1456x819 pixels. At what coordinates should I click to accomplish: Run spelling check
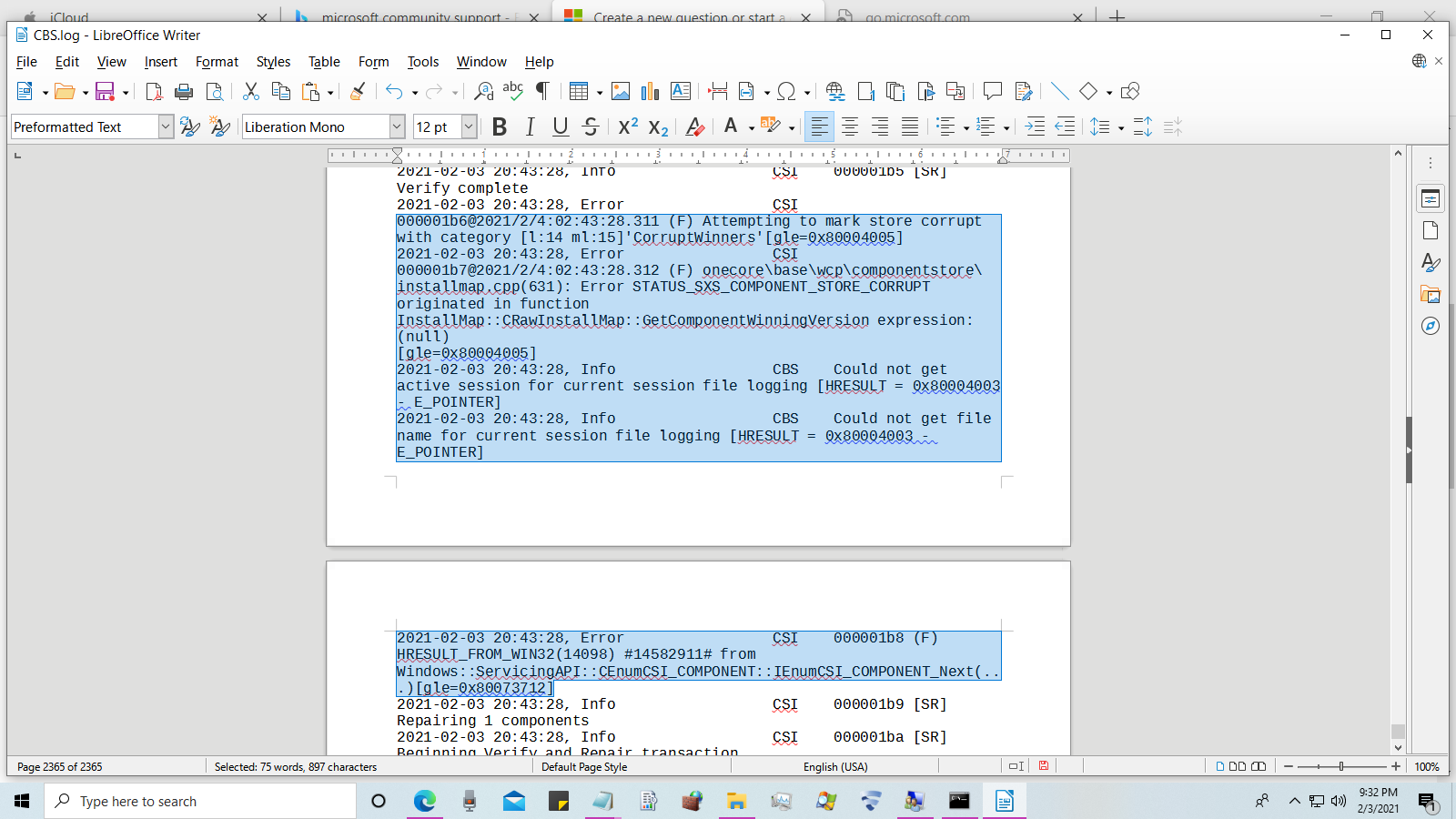513,91
